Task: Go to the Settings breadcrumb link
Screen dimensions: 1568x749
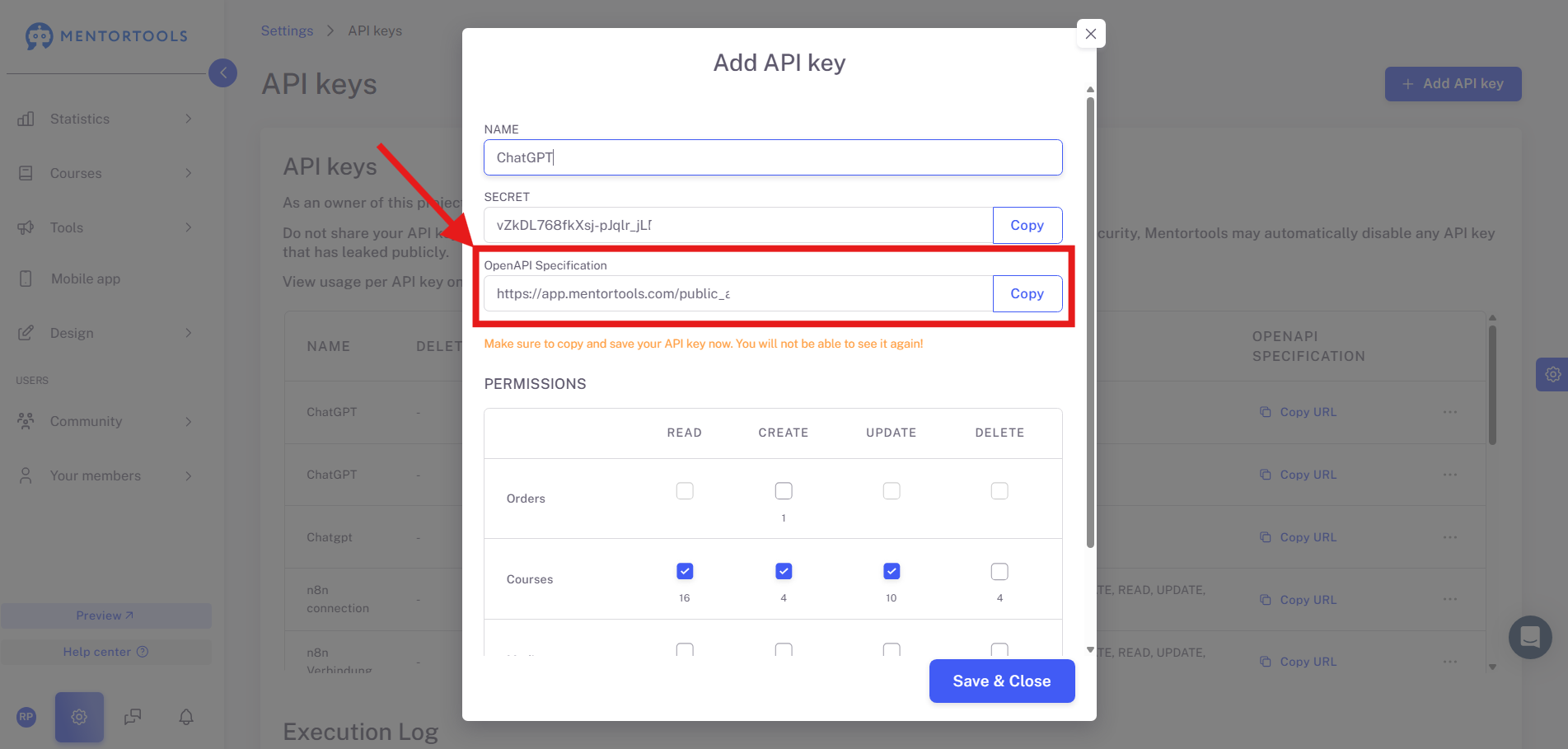Action: point(287,30)
